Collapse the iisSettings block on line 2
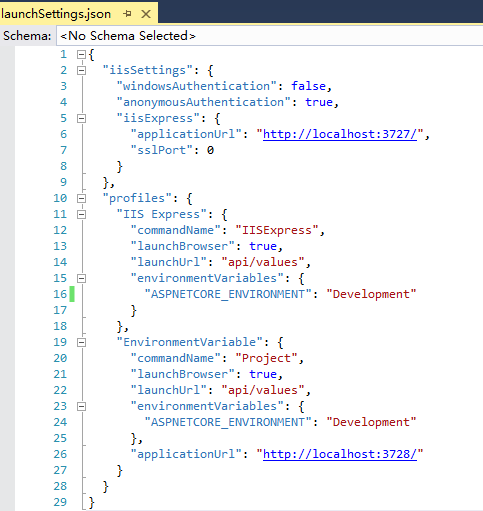This screenshot has height=511, width=483. click(81, 71)
